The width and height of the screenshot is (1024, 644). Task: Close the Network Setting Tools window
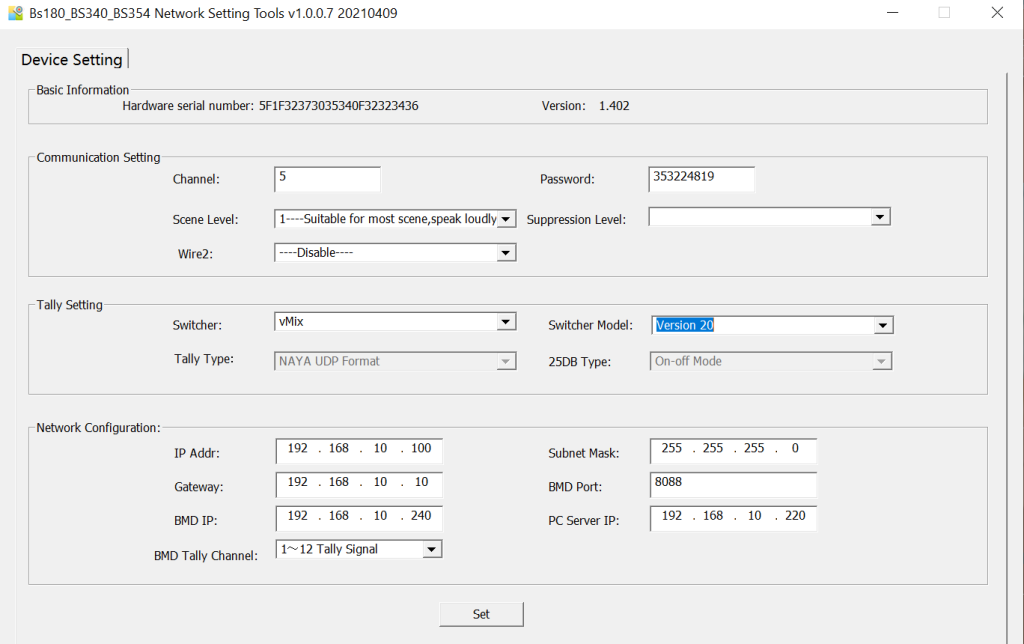tap(995, 13)
